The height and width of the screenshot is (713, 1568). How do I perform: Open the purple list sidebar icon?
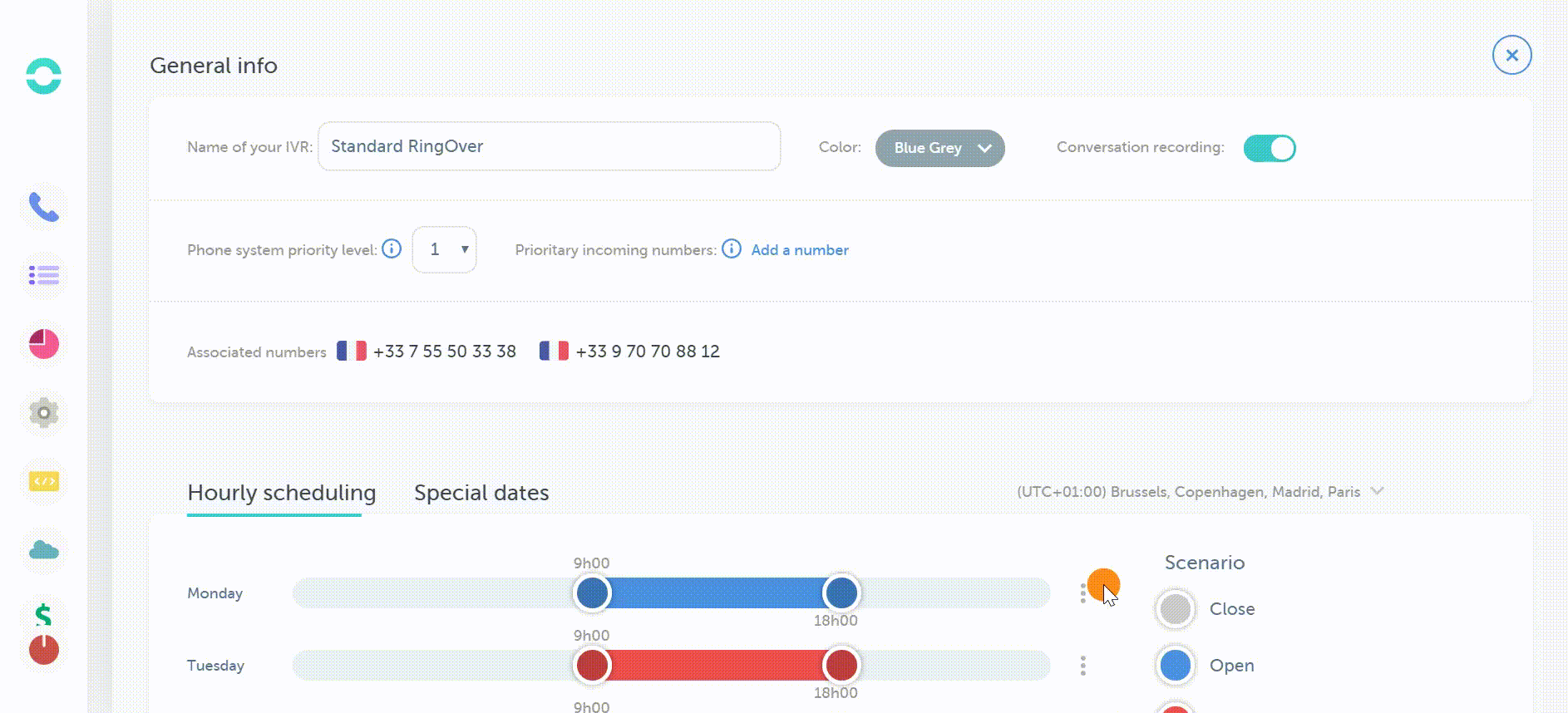(x=43, y=275)
